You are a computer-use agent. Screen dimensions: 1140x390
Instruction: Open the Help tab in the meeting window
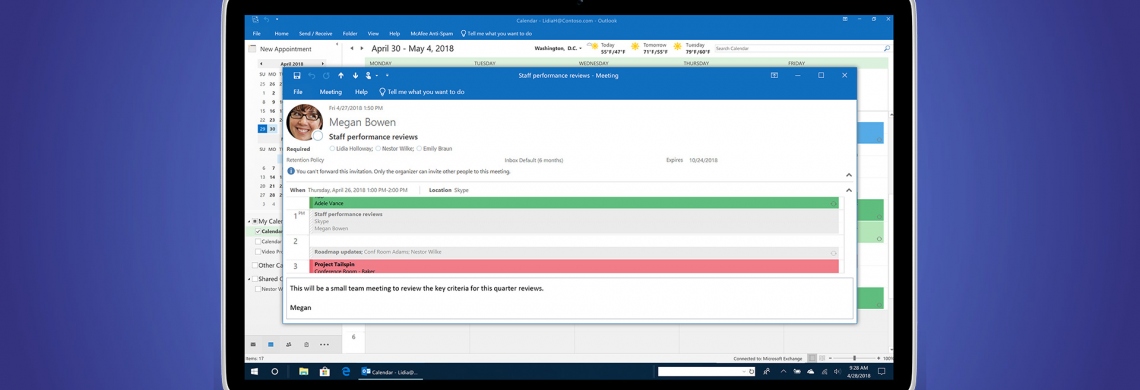tap(361, 92)
